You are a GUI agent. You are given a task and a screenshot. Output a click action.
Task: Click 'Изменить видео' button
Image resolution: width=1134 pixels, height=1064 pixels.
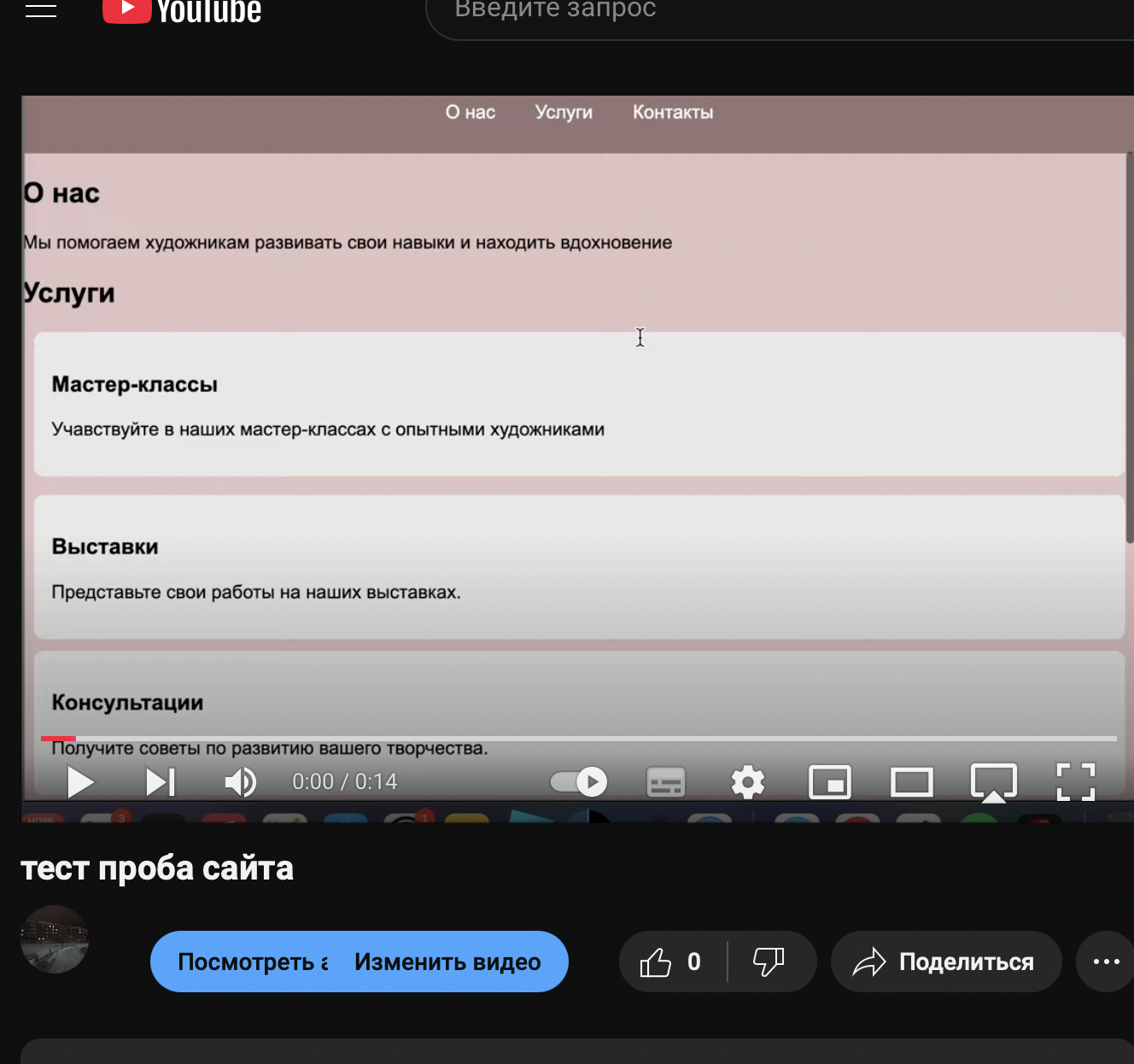point(447,962)
